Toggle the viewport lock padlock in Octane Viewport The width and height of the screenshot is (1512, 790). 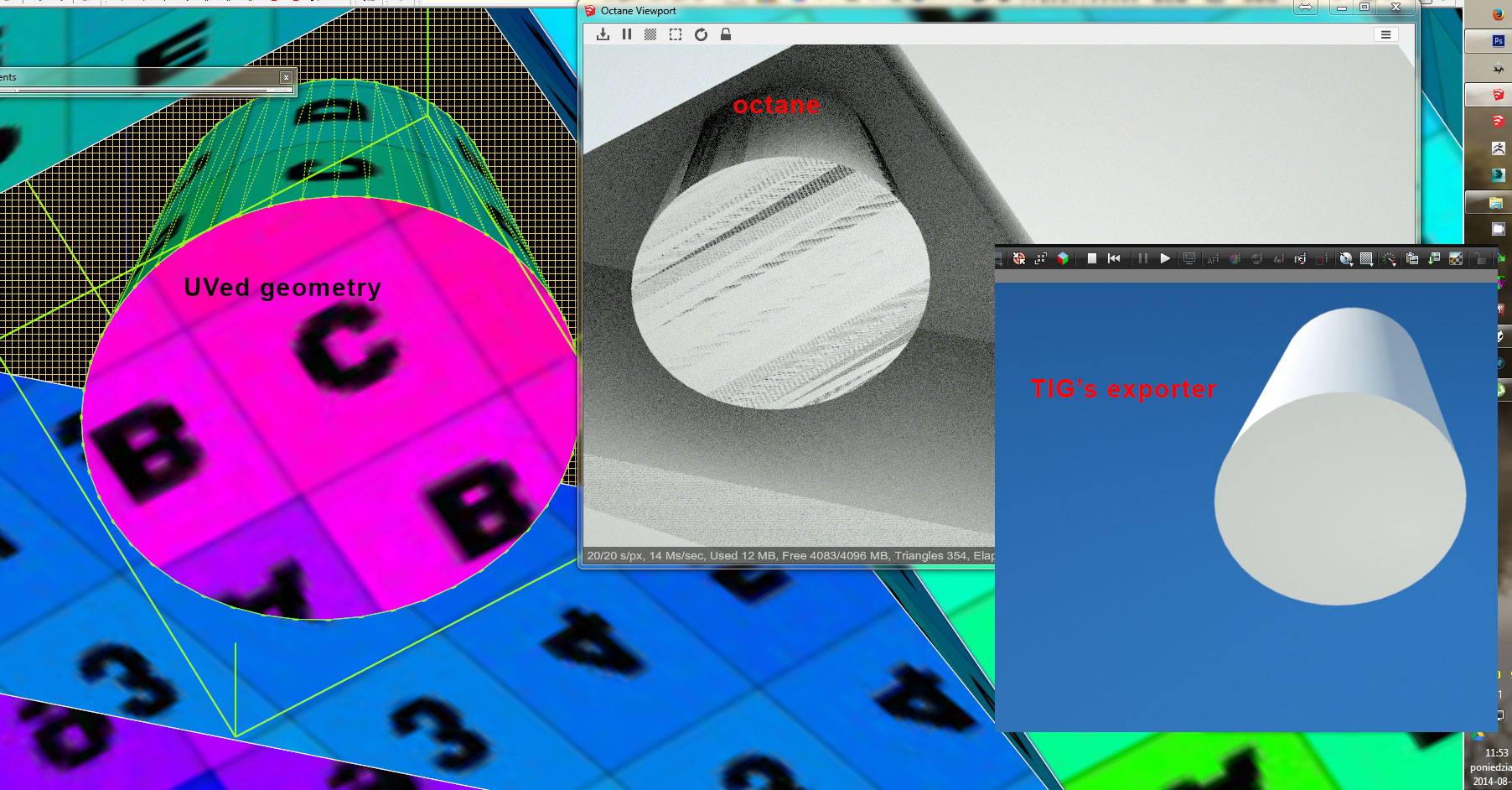[x=726, y=34]
